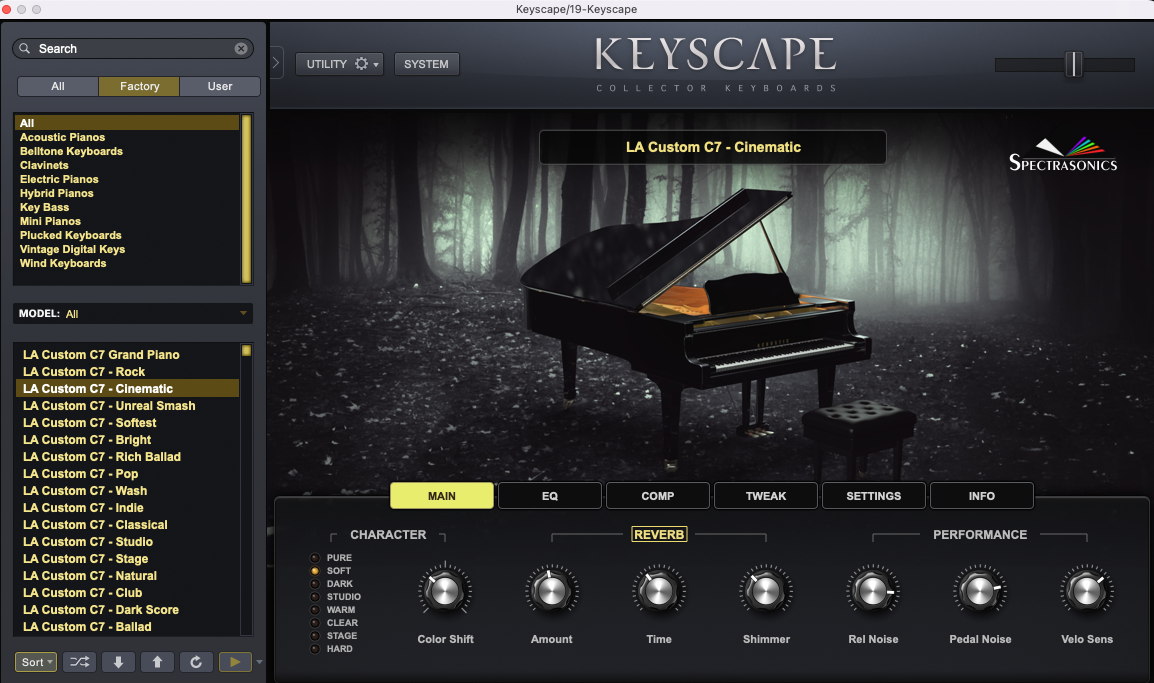Load the LA Custom C7 Grand Piano patch
Screen dimensions: 1154x683
point(127,355)
